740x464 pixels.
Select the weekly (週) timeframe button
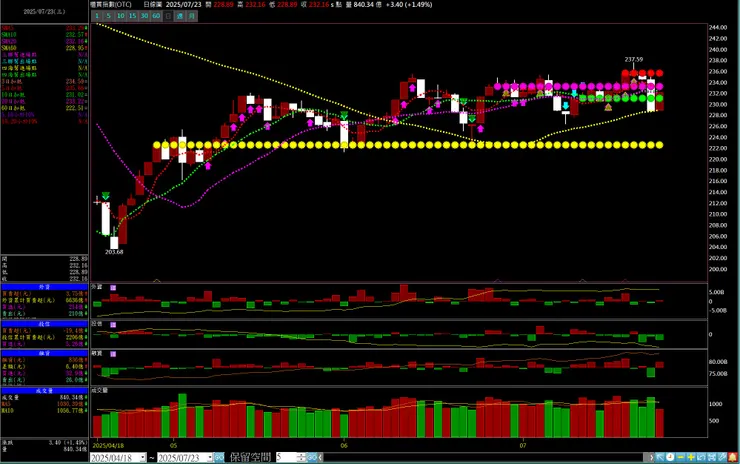click(180, 16)
